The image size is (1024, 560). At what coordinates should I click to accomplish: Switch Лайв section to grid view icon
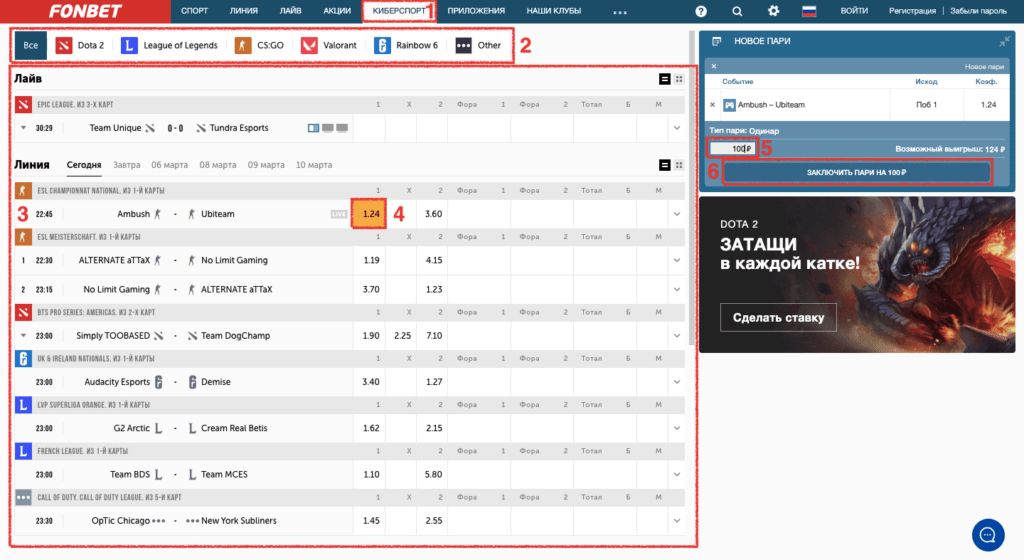click(679, 79)
